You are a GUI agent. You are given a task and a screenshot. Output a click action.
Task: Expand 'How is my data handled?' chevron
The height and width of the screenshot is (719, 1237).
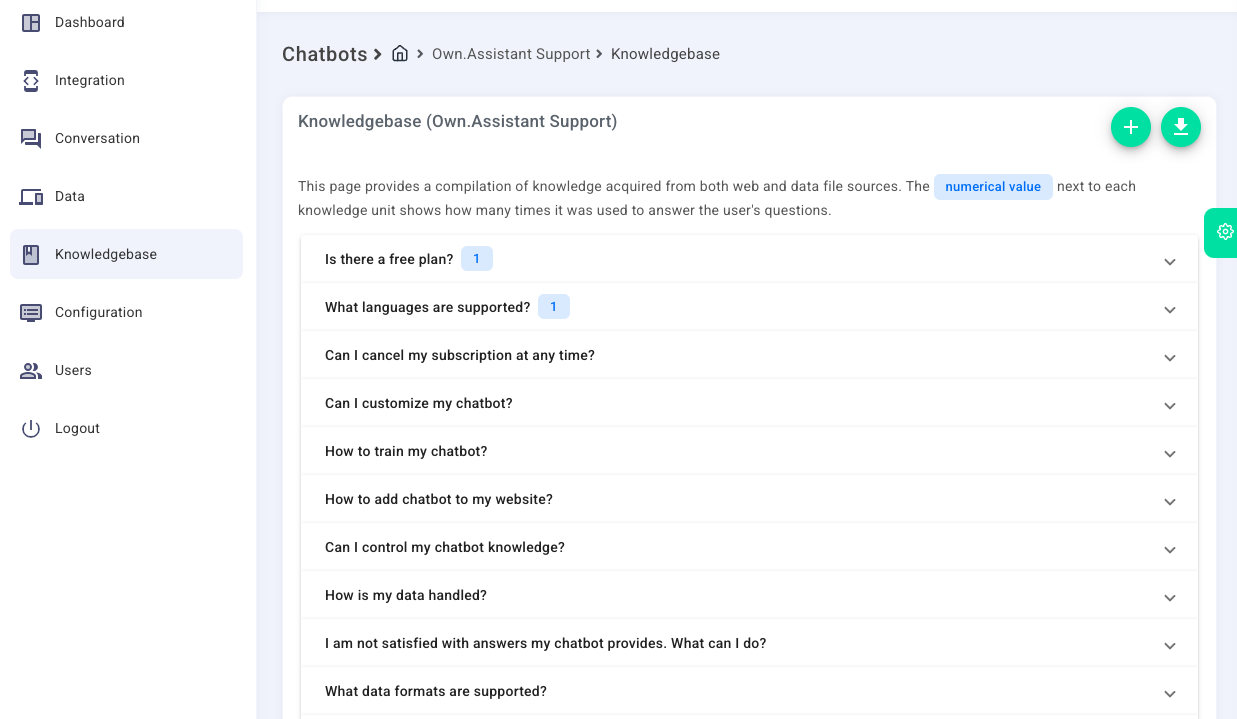(1170, 597)
